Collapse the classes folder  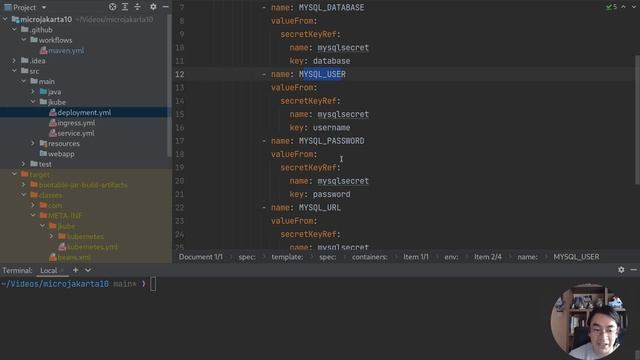pyautogui.click(x=24, y=195)
